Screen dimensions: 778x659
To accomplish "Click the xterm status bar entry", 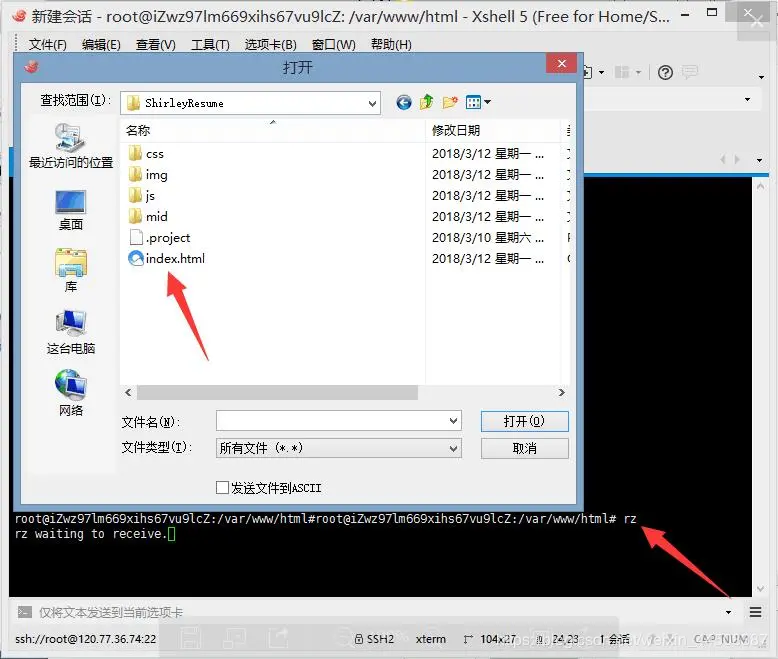I will [x=431, y=639].
